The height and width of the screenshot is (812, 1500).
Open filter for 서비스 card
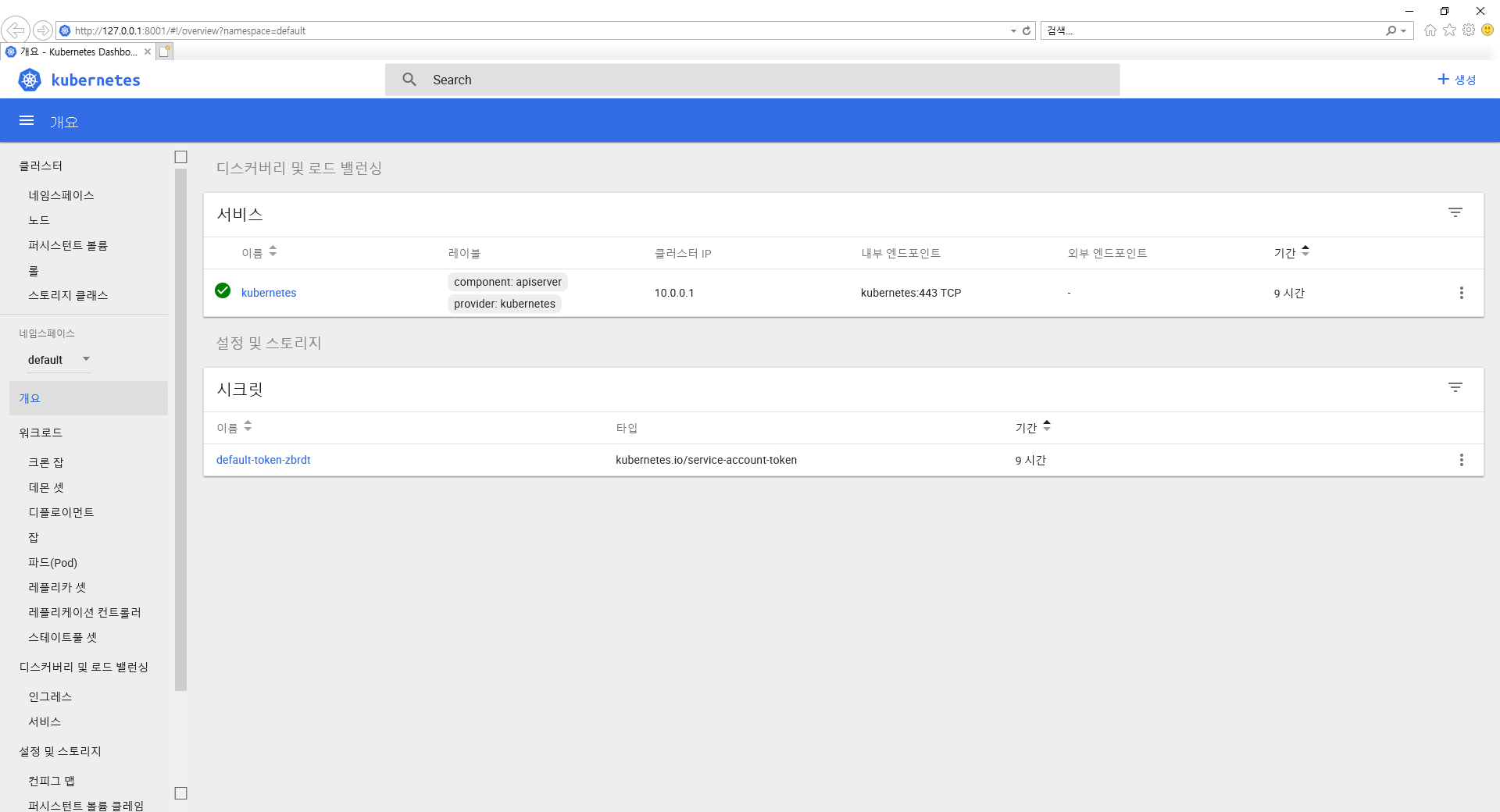point(1455,212)
